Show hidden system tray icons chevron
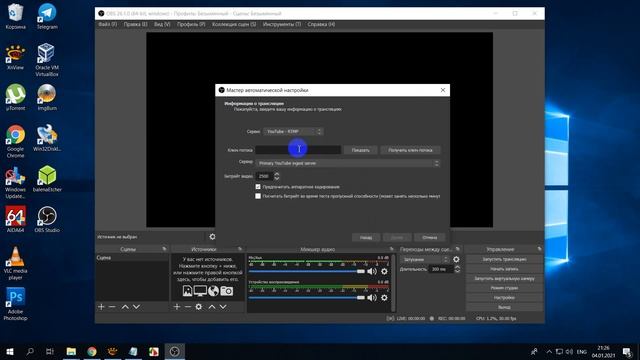The height and width of the screenshot is (360, 640). [549, 351]
